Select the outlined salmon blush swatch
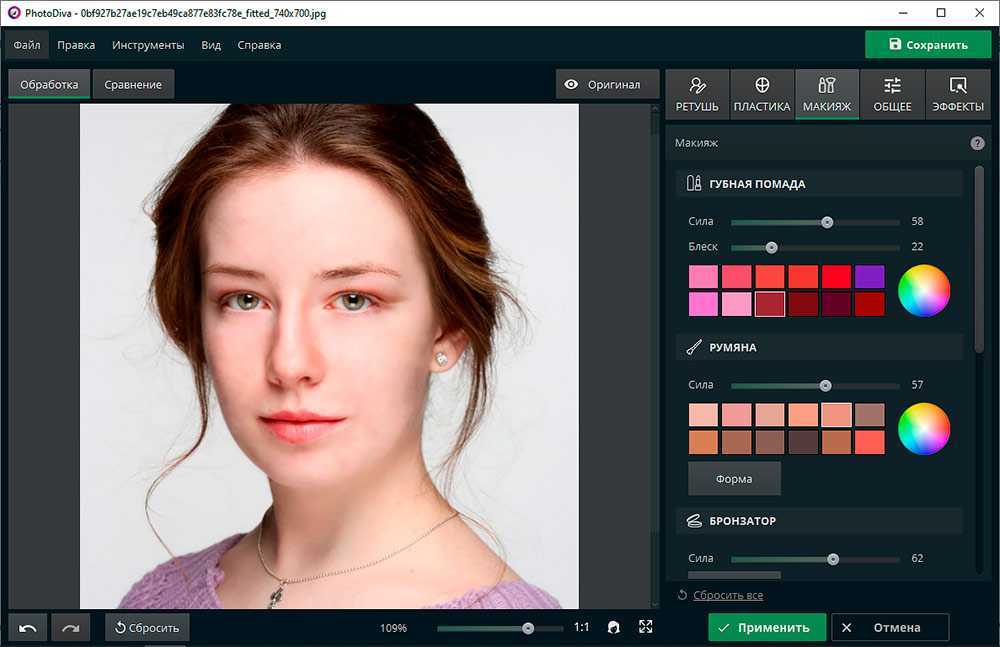Screen dimensions: 1000x647 pyautogui.click(x=836, y=415)
